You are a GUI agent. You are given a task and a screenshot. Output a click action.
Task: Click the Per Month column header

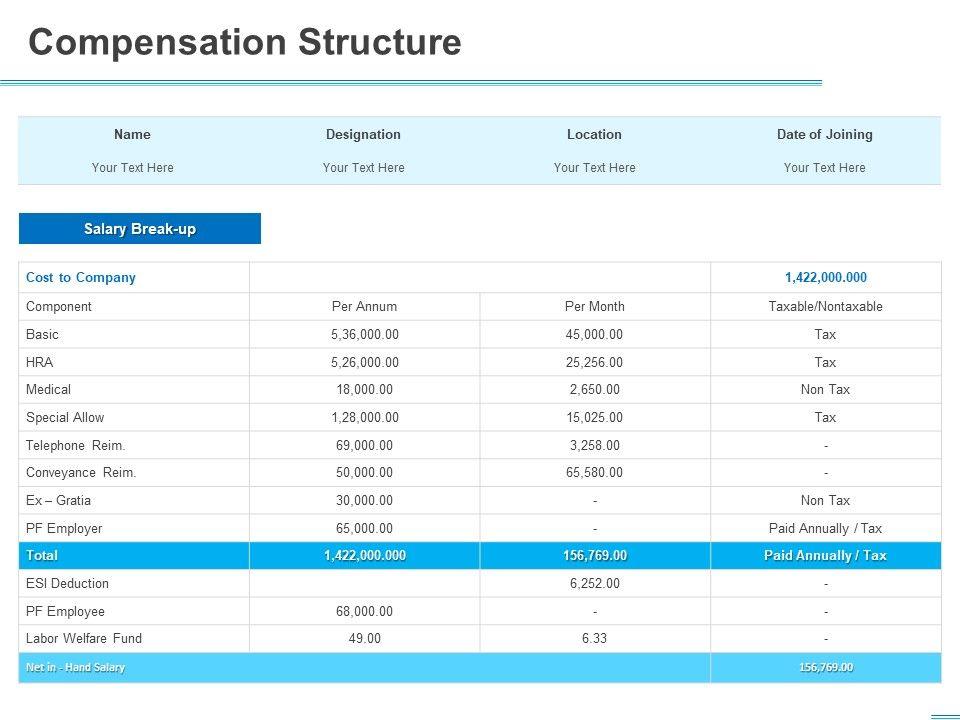(594, 307)
